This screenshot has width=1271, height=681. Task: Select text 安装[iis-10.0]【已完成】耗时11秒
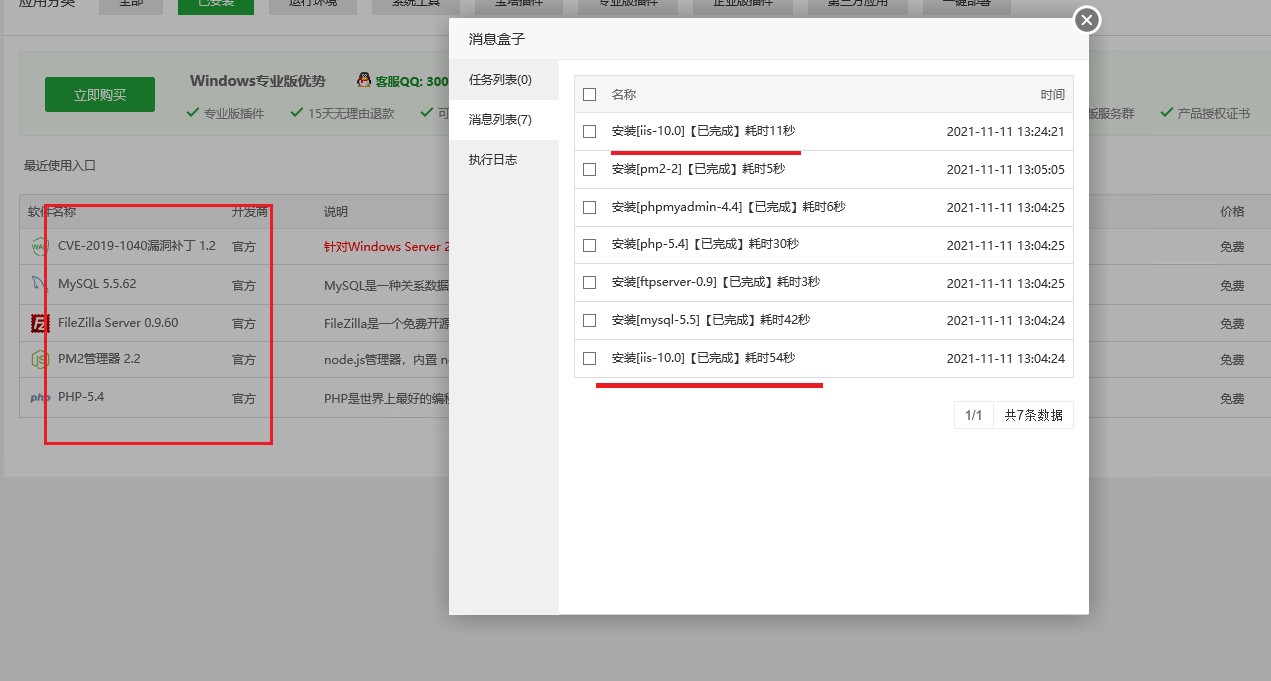pyautogui.click(x=703, y=131)
